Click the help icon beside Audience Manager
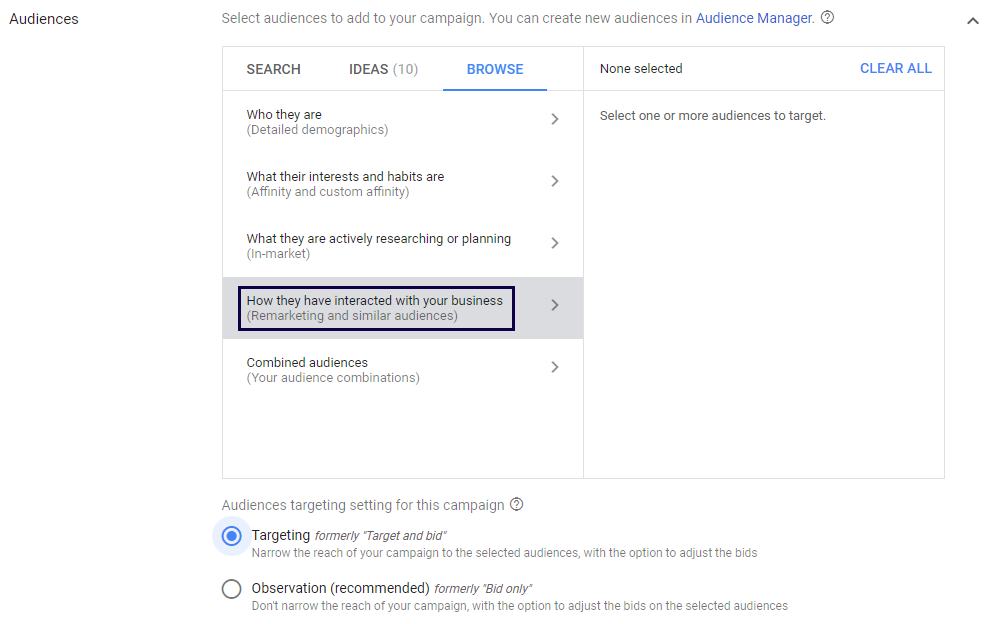Image resolution: width=989 pixels, height=624 pixels. (827, 18)
